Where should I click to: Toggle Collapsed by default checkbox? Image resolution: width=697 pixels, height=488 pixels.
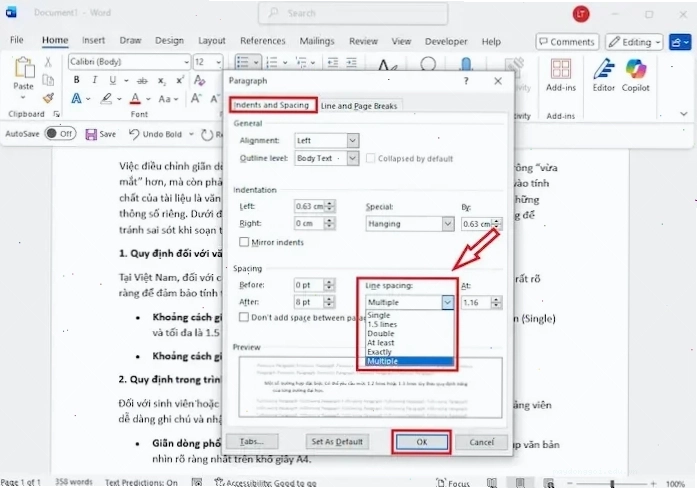coord(370,159)
